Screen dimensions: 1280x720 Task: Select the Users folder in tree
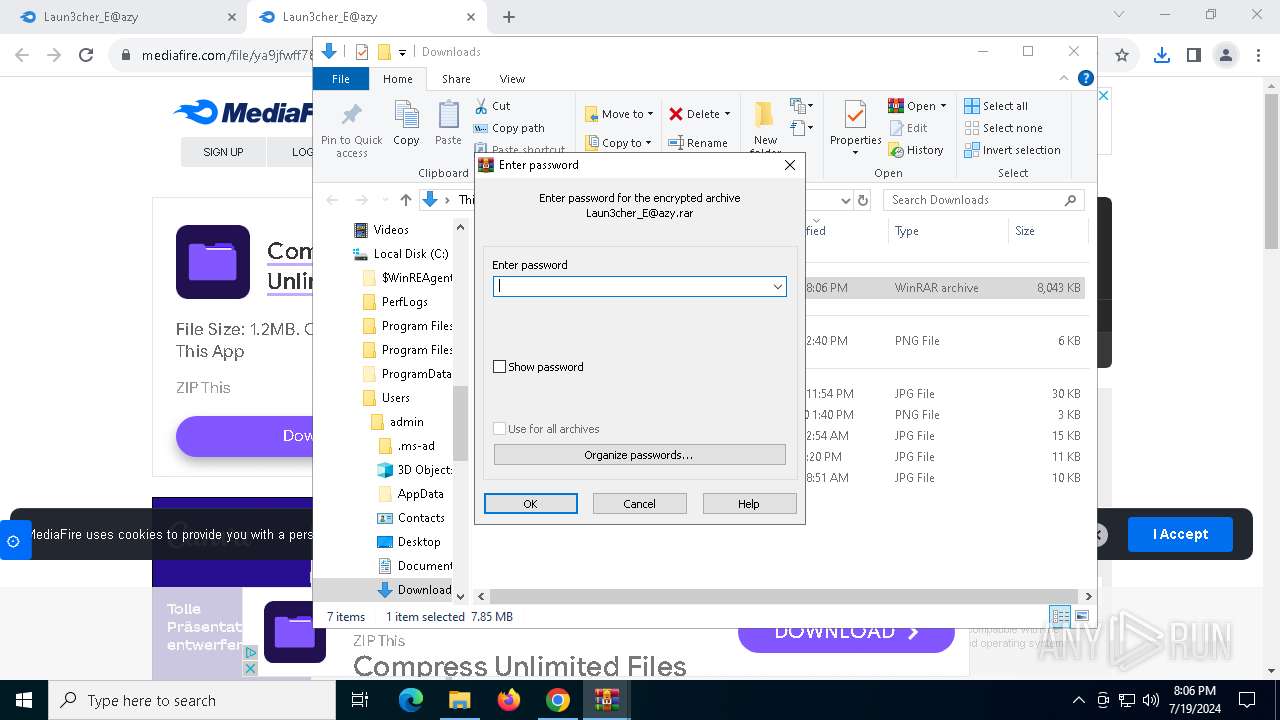[x=388, y=398]
